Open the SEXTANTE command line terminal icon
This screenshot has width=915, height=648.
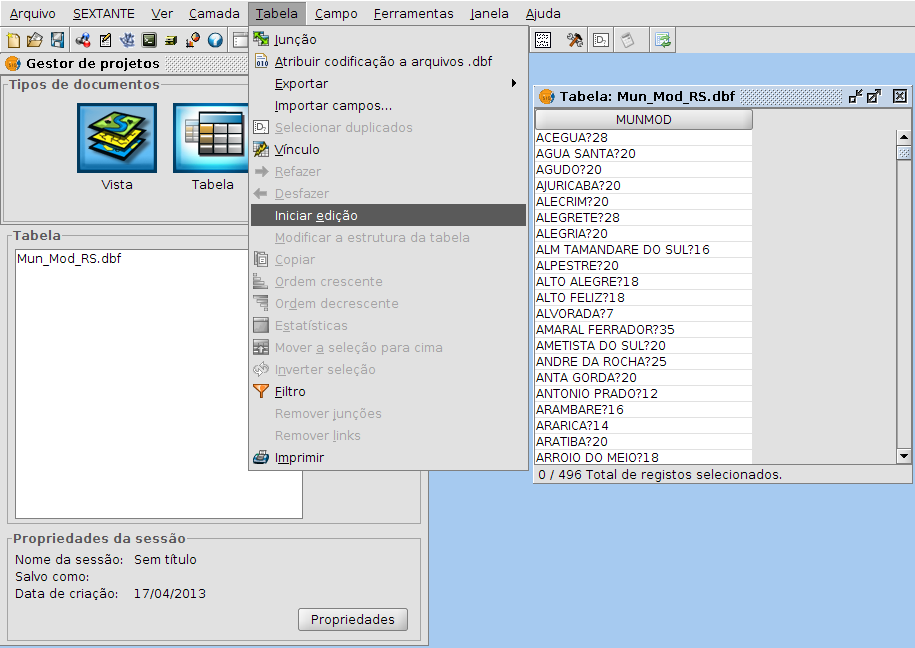pos(149,40)
